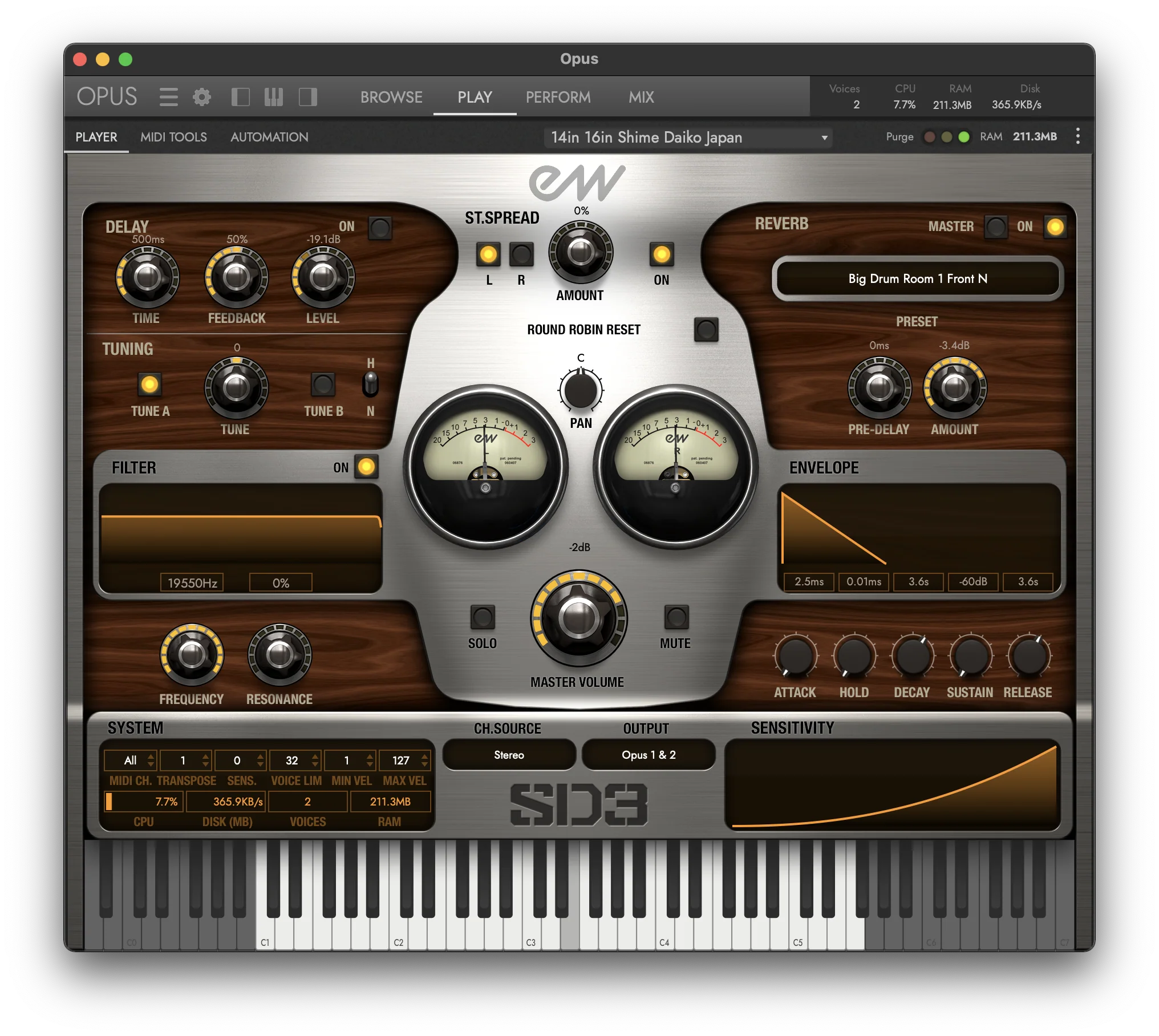
Task: Adjust the VOICE LIM stepper arrows
Action: pyautogui.click(x=315, y=760)
